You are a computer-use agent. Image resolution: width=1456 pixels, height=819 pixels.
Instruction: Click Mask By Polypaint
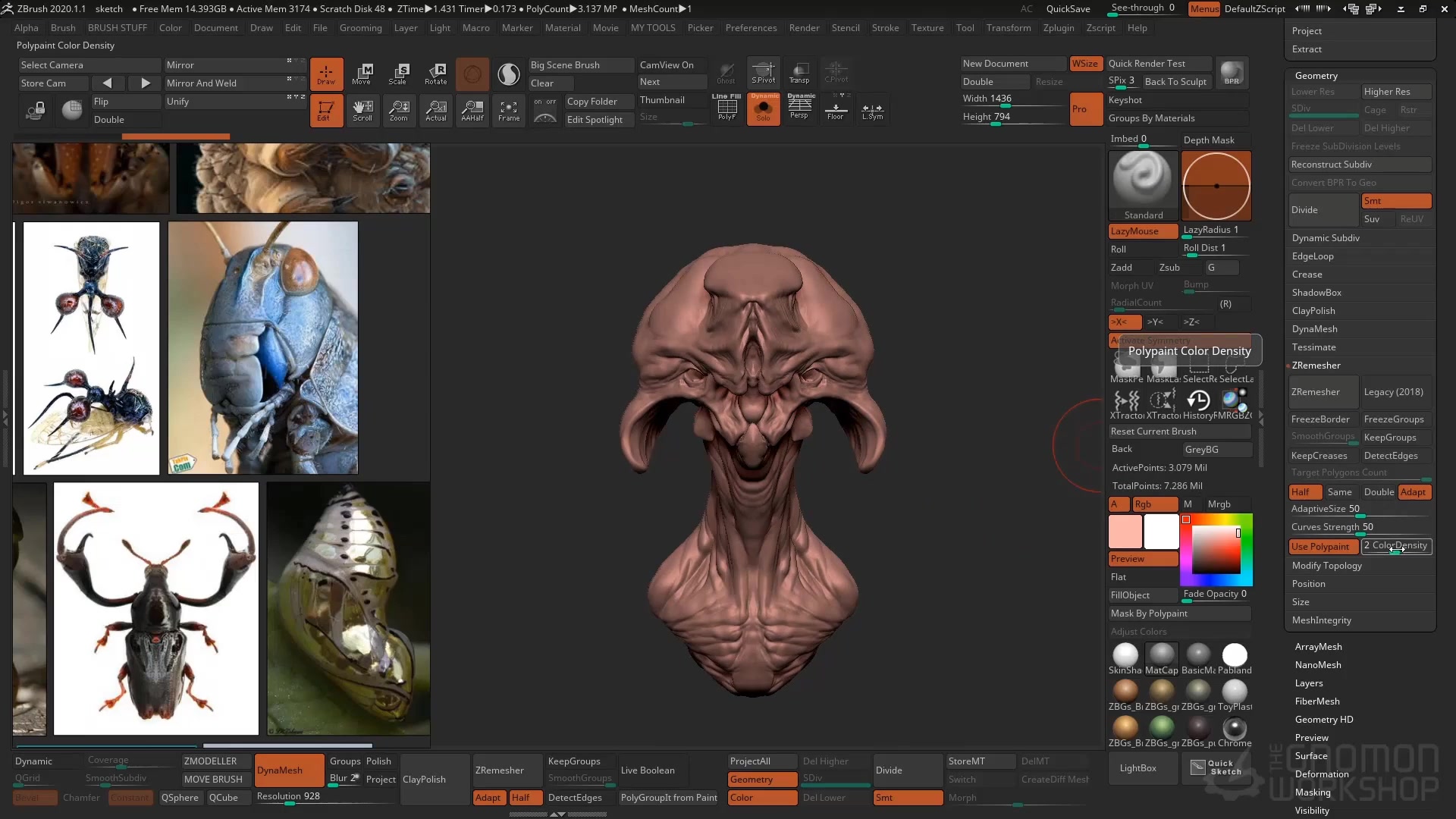point(1179,613)
